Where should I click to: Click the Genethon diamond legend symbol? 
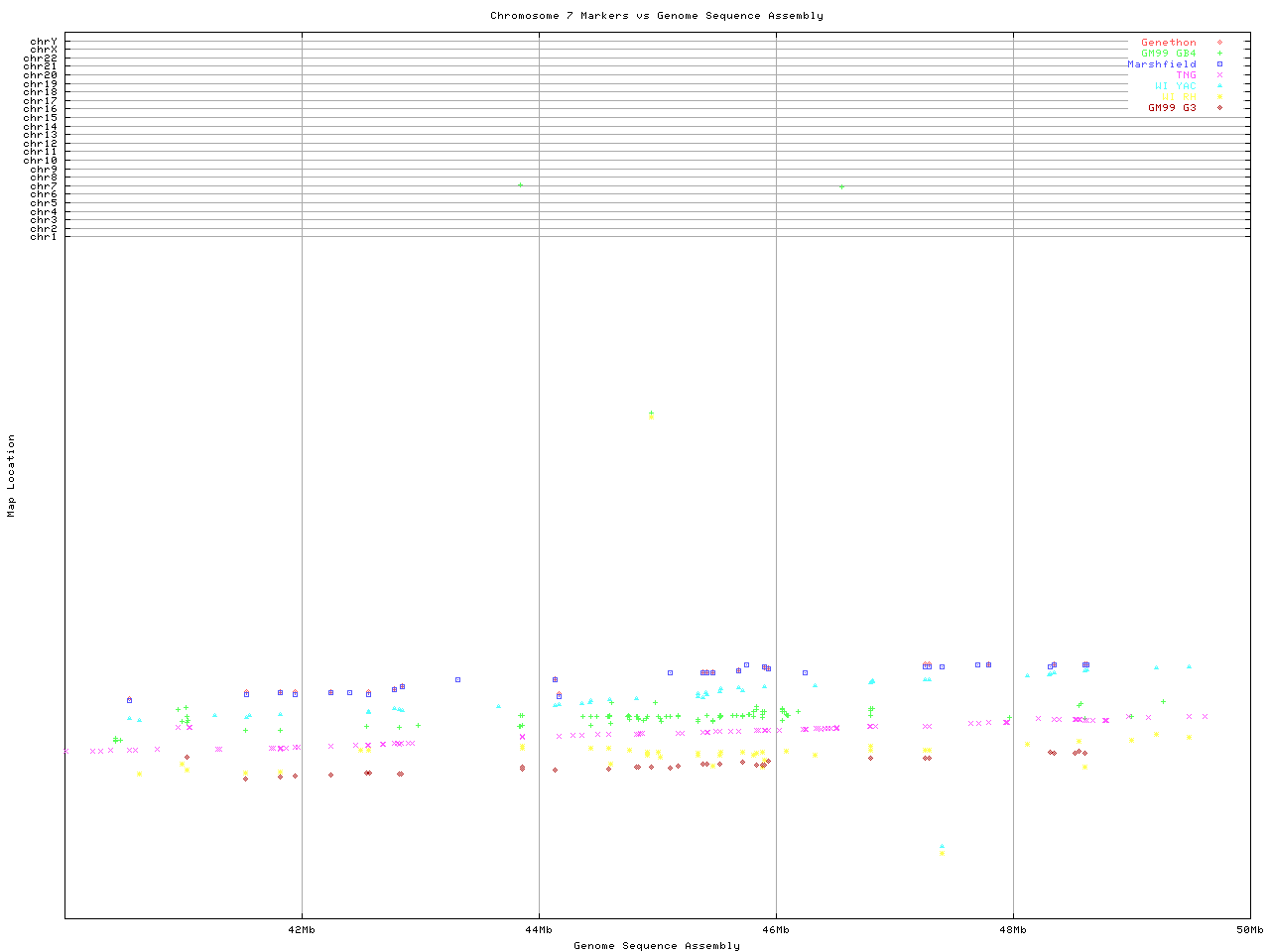coord(1219,43)
